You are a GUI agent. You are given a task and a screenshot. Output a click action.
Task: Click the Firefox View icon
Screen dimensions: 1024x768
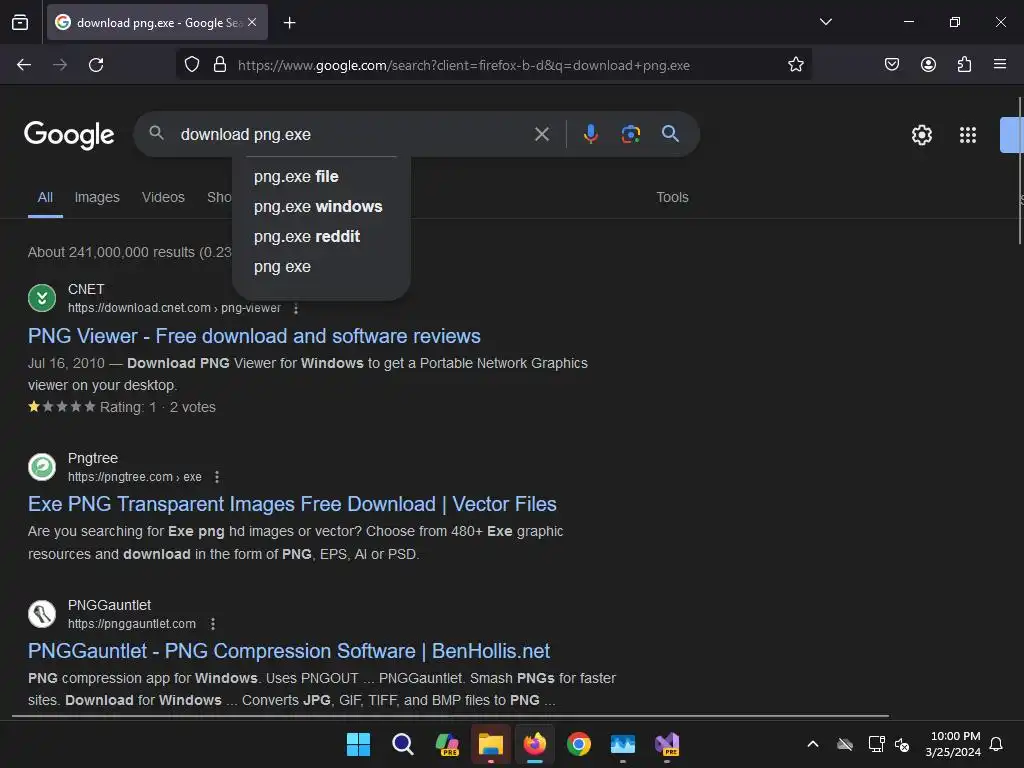pyautogui.click(x=20, y=23)
